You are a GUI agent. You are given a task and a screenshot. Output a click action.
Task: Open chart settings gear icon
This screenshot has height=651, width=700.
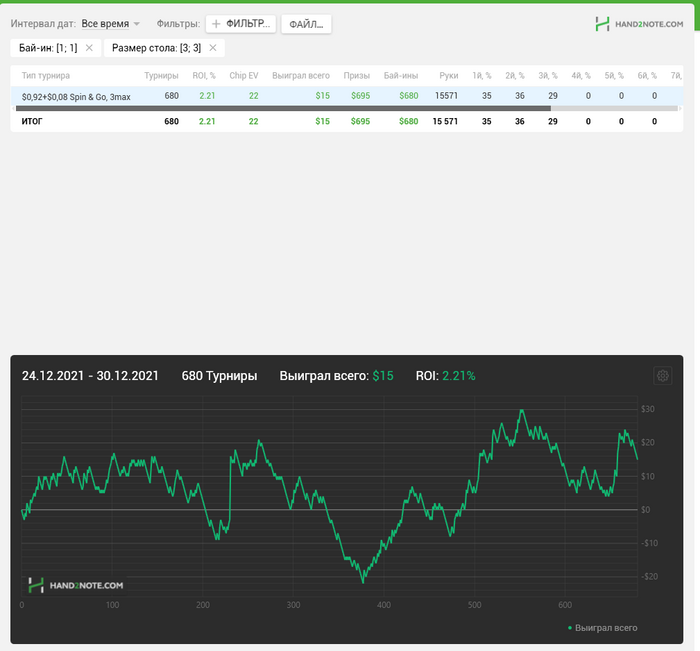pyautogui.click(x=662, y=376)
